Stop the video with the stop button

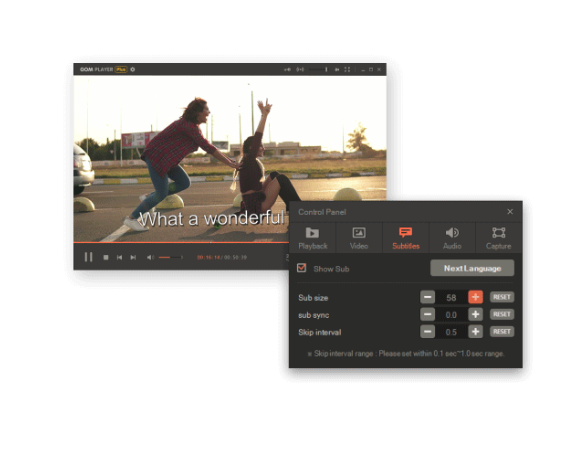coord(106,257)
